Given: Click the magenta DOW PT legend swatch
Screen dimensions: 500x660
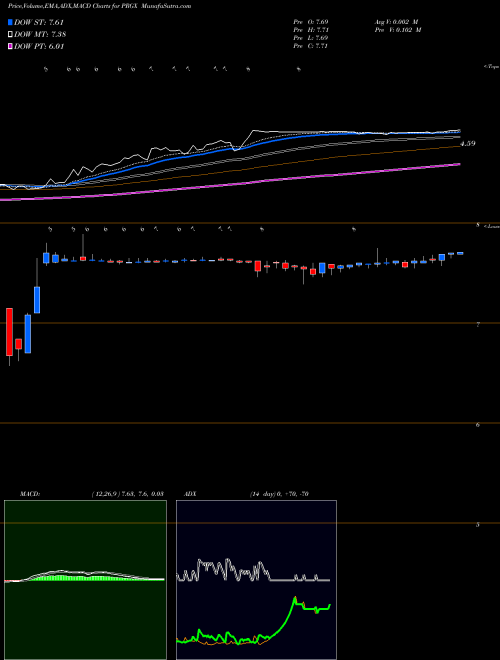Looking at the screenshot, I should [x=10, y=46].
